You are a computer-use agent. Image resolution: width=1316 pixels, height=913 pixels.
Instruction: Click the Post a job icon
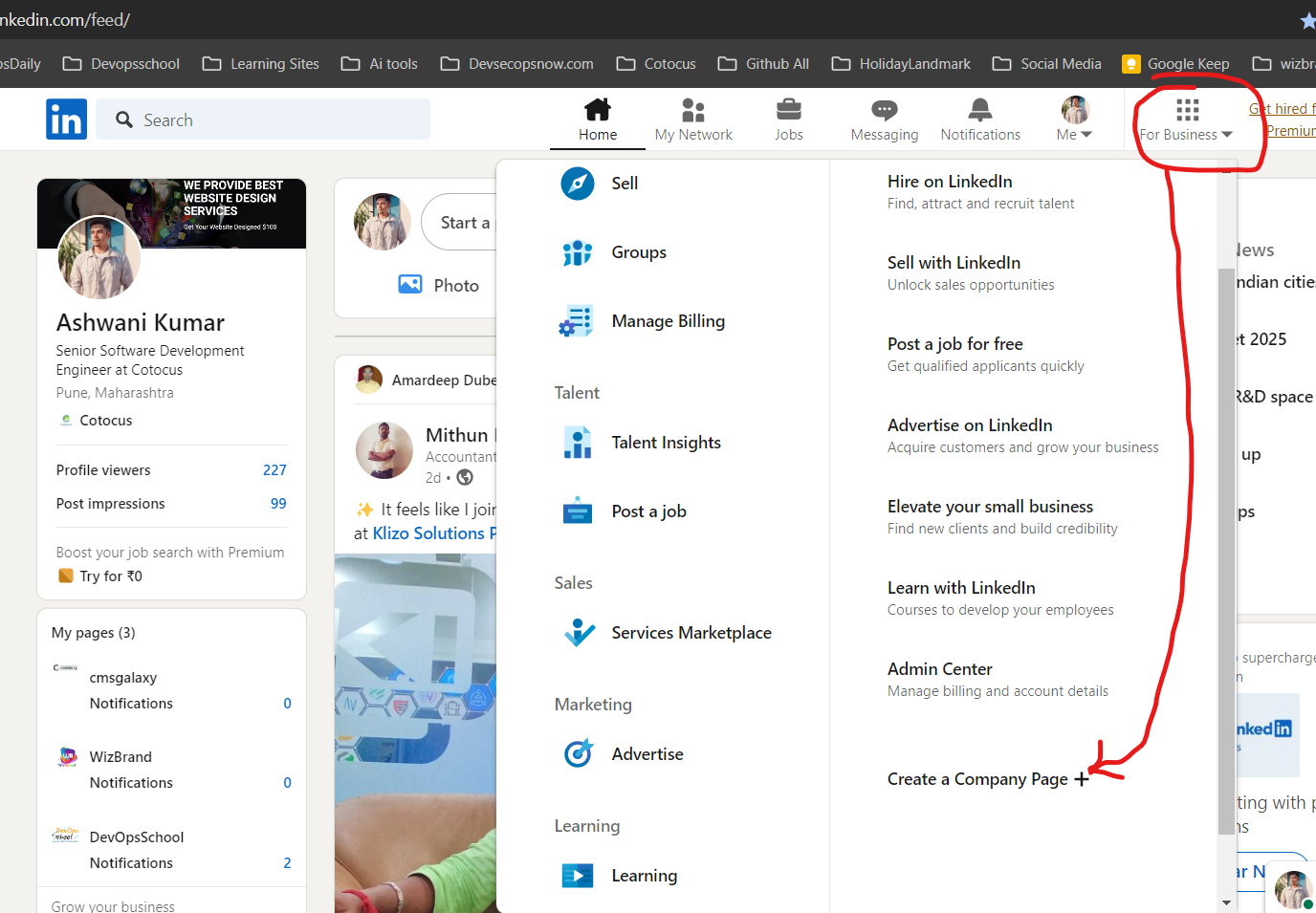pos(578,511)
